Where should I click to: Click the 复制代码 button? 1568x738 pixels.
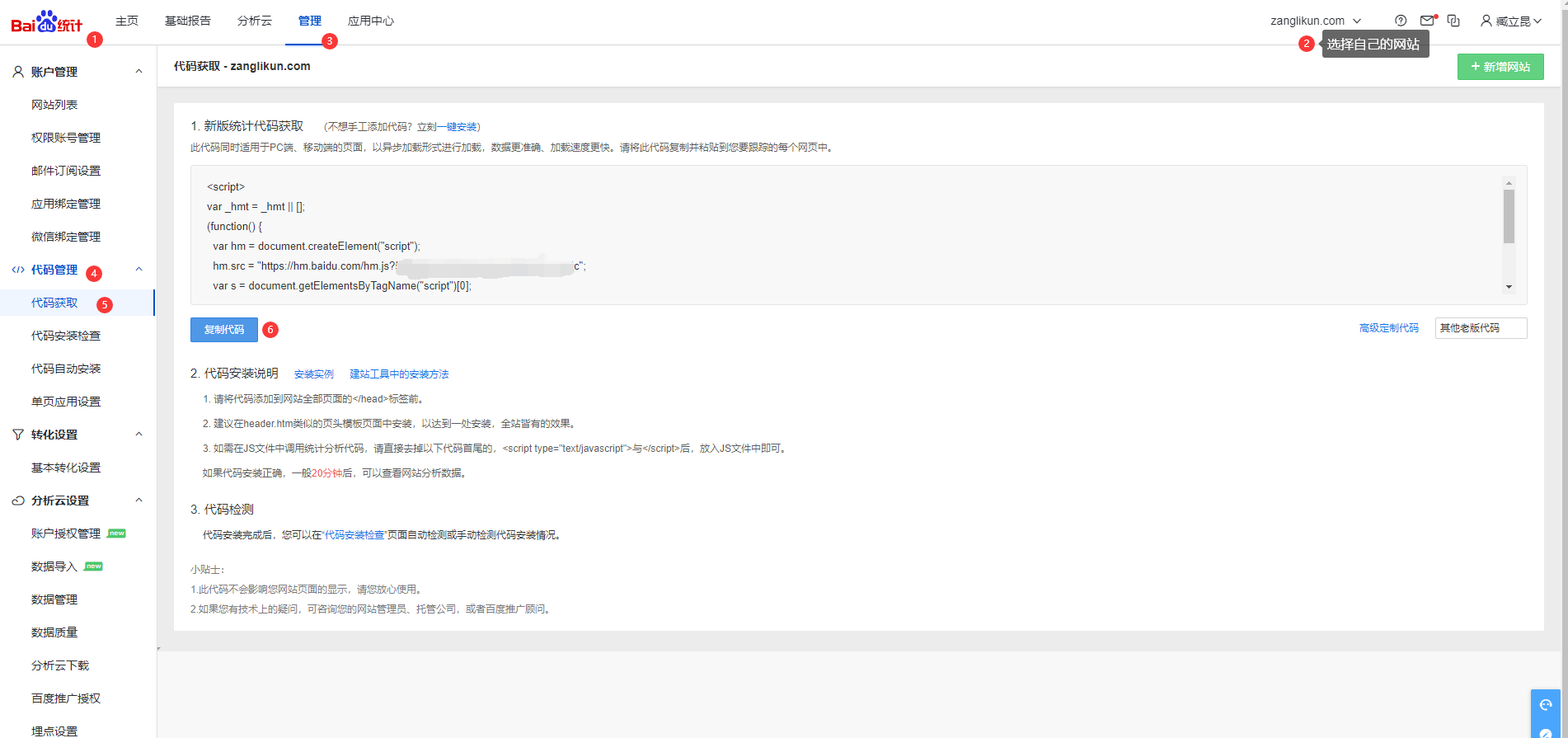coord(224,330)
